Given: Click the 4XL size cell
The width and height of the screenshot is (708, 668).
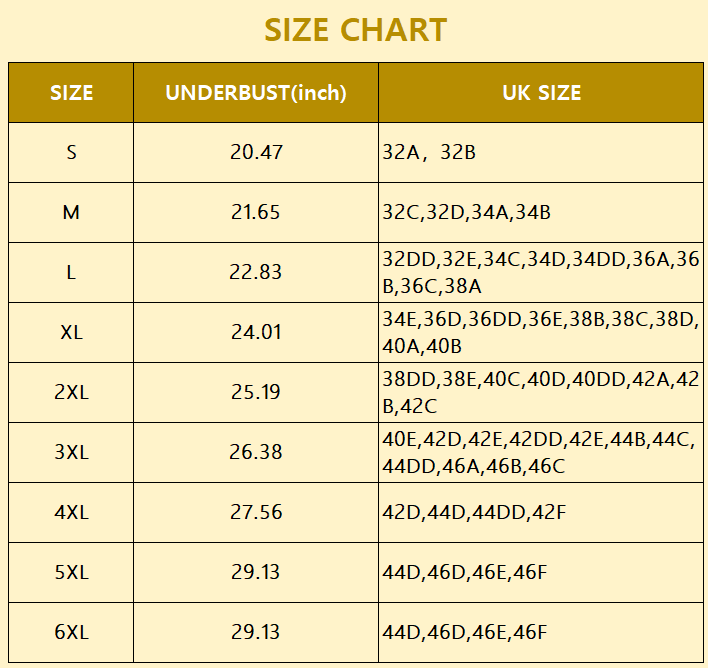Looking at the screenshot, I should coord(71,512).
